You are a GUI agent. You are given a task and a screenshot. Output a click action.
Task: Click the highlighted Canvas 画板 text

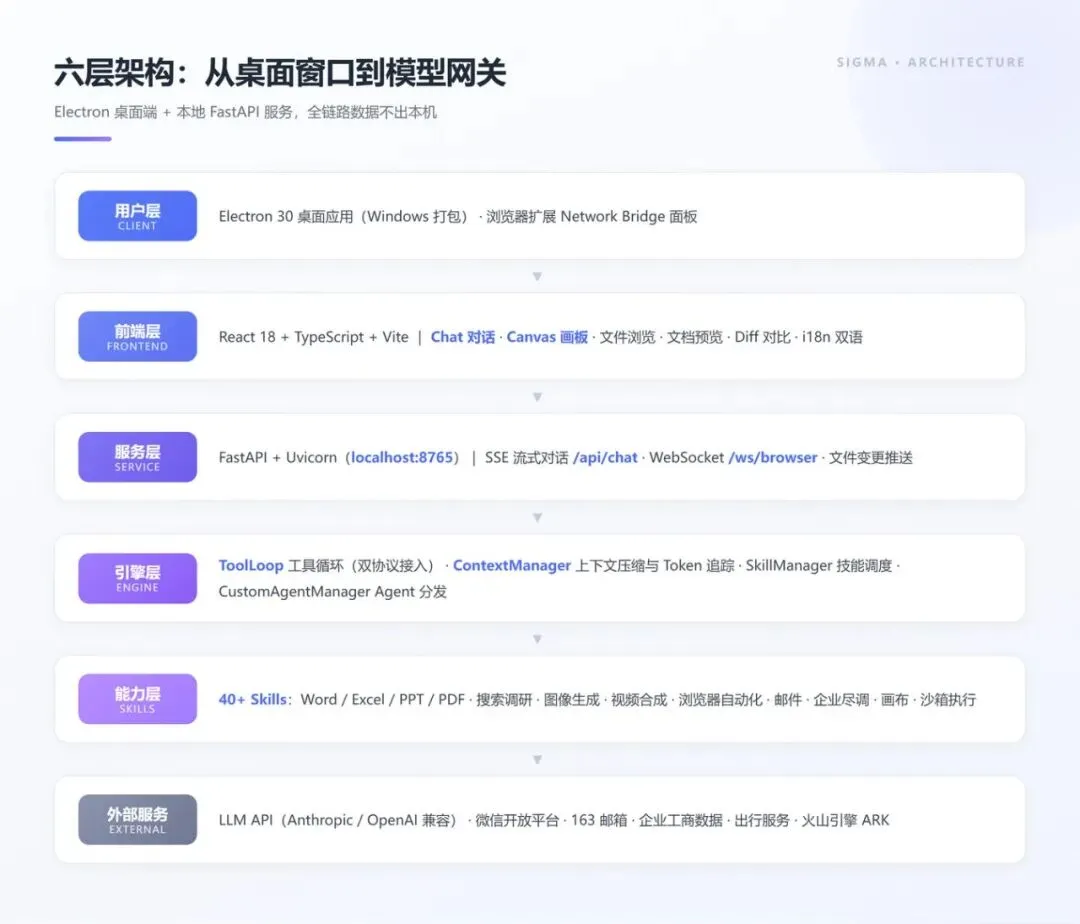click(x=547, y=337)
